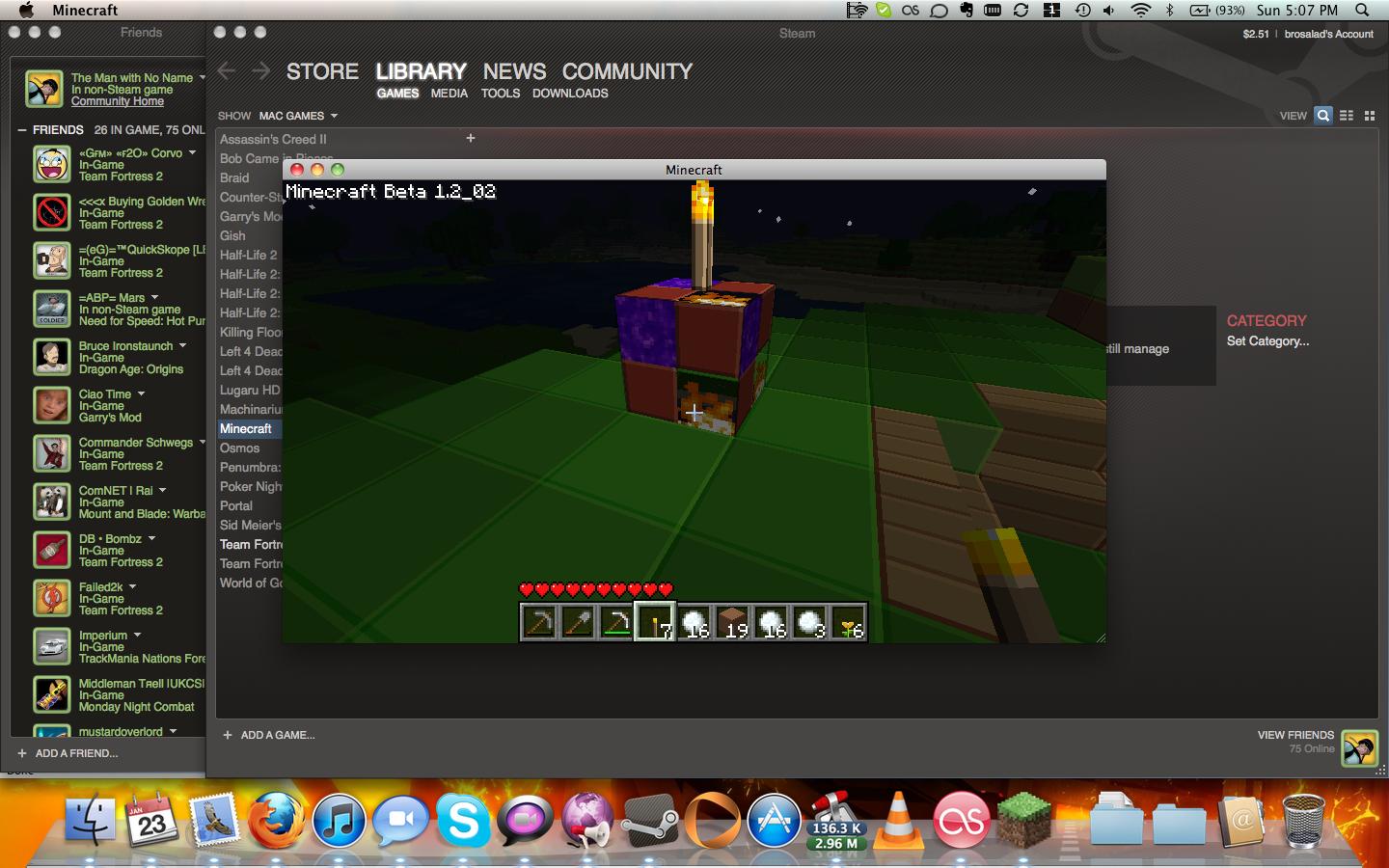Click the plus icon beside Assassin's Creed II
This screenshot has width=1389, height=868.
coord(471,138)
